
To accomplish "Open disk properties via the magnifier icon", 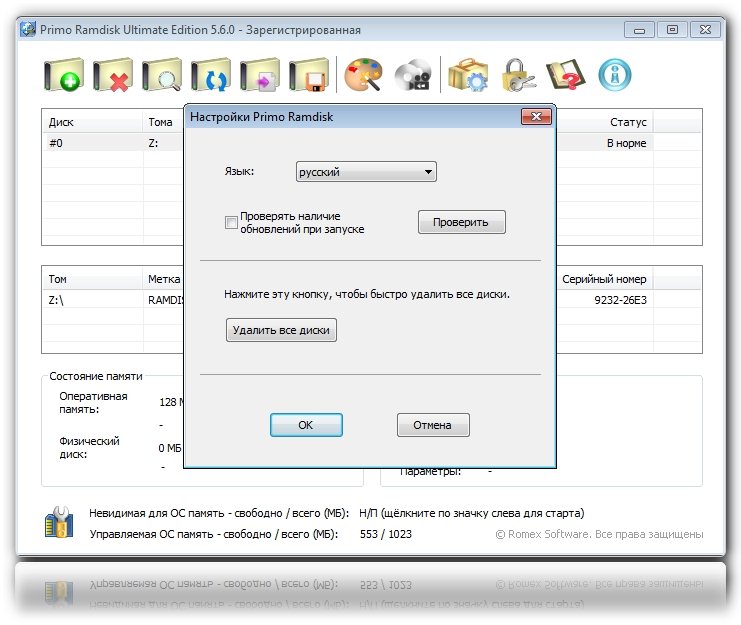I will [x=161, y=76].
